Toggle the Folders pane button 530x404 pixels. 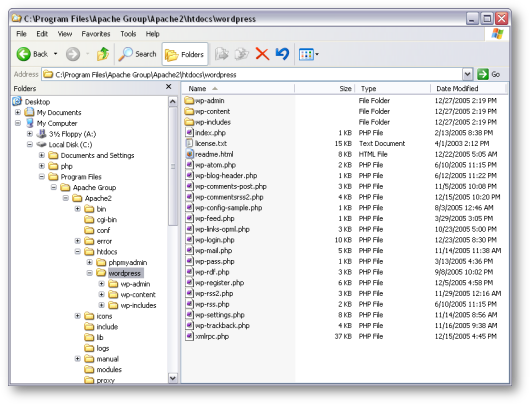pos(185,54)
